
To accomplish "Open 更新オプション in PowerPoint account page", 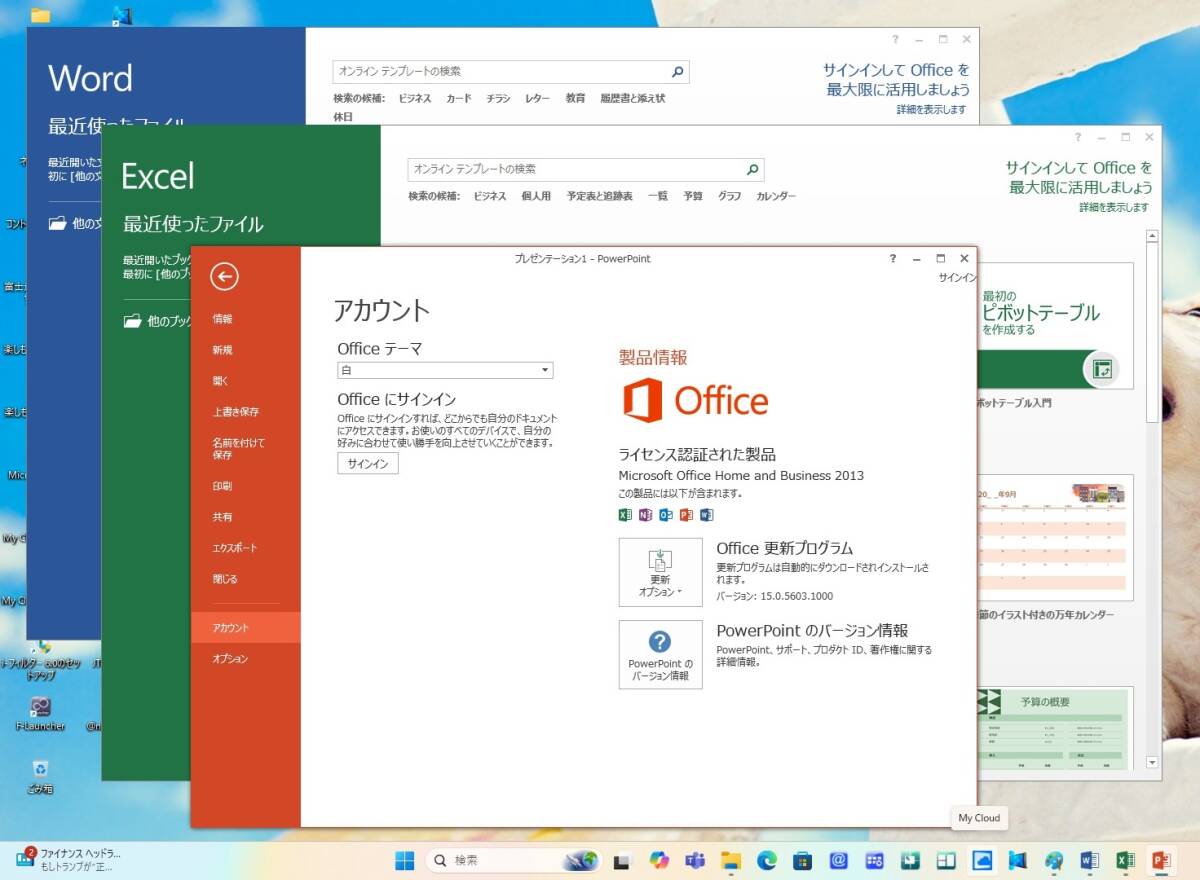I will 660,572.
